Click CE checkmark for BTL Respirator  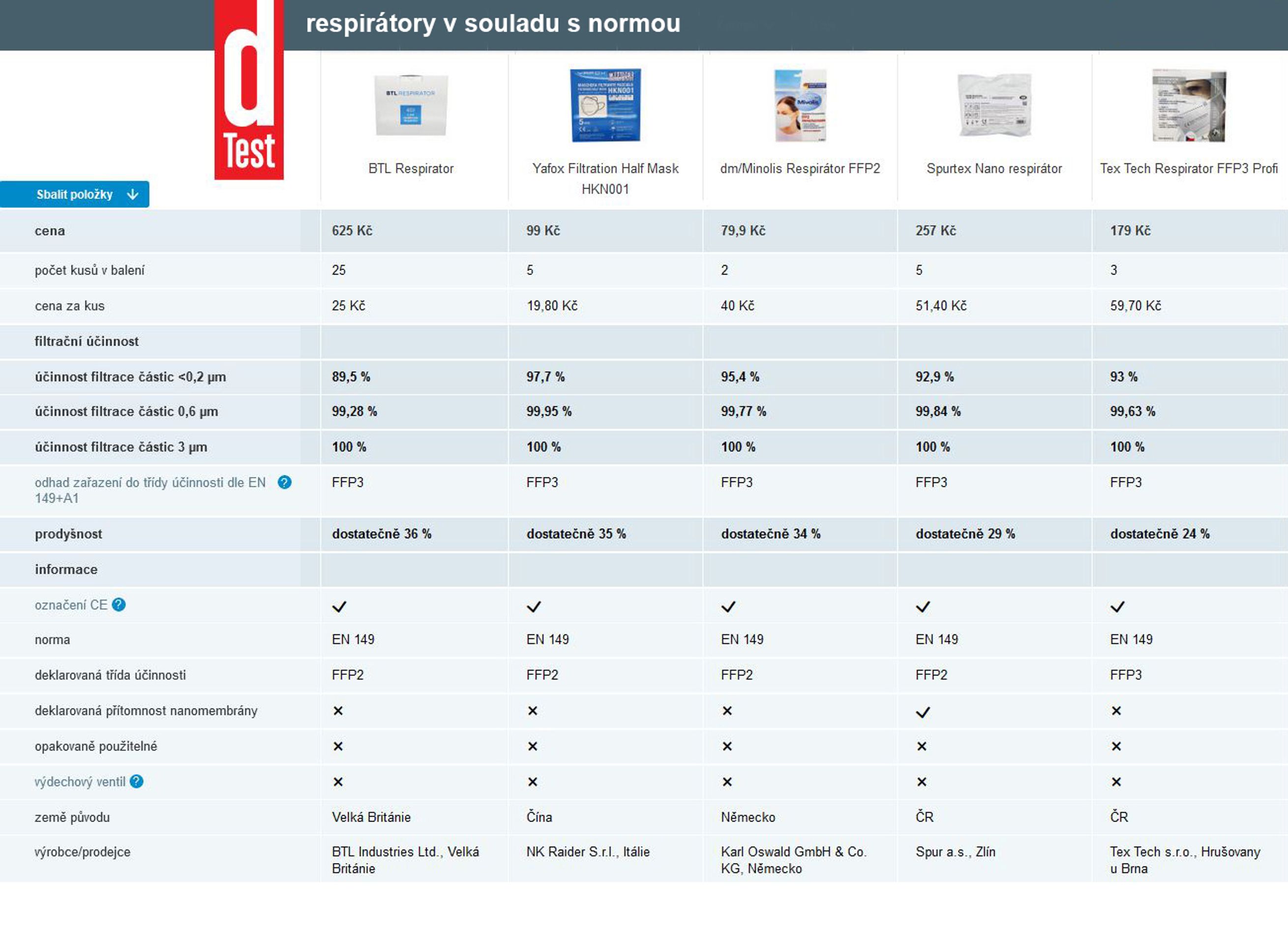pos(339,607)
